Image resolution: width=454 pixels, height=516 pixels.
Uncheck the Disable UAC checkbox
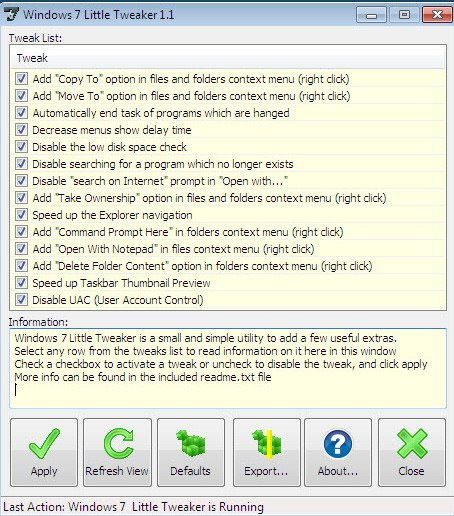click(x=21, y=300)
